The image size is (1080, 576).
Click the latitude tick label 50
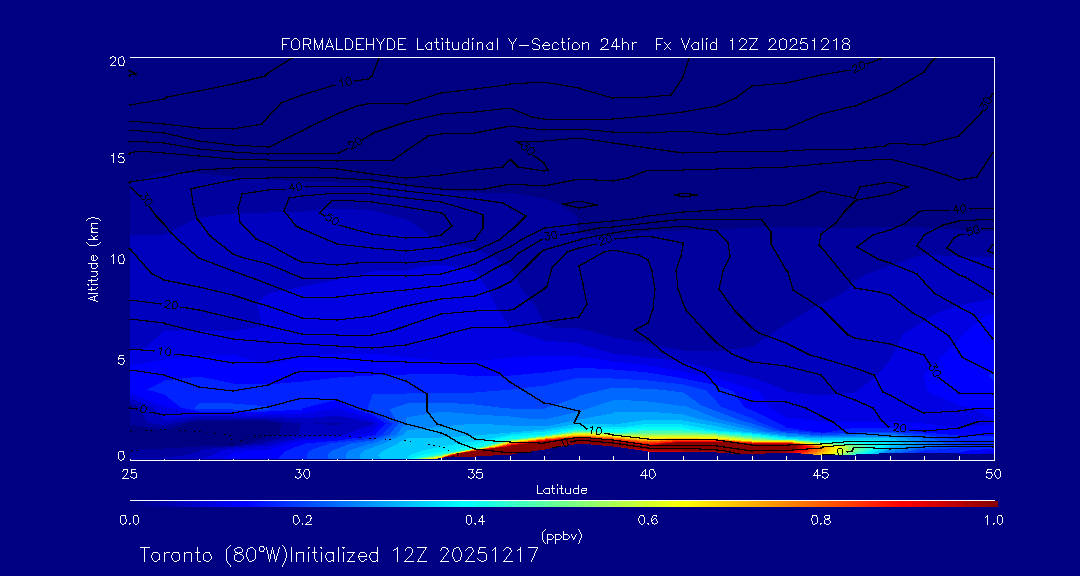(x=993, y=472)
